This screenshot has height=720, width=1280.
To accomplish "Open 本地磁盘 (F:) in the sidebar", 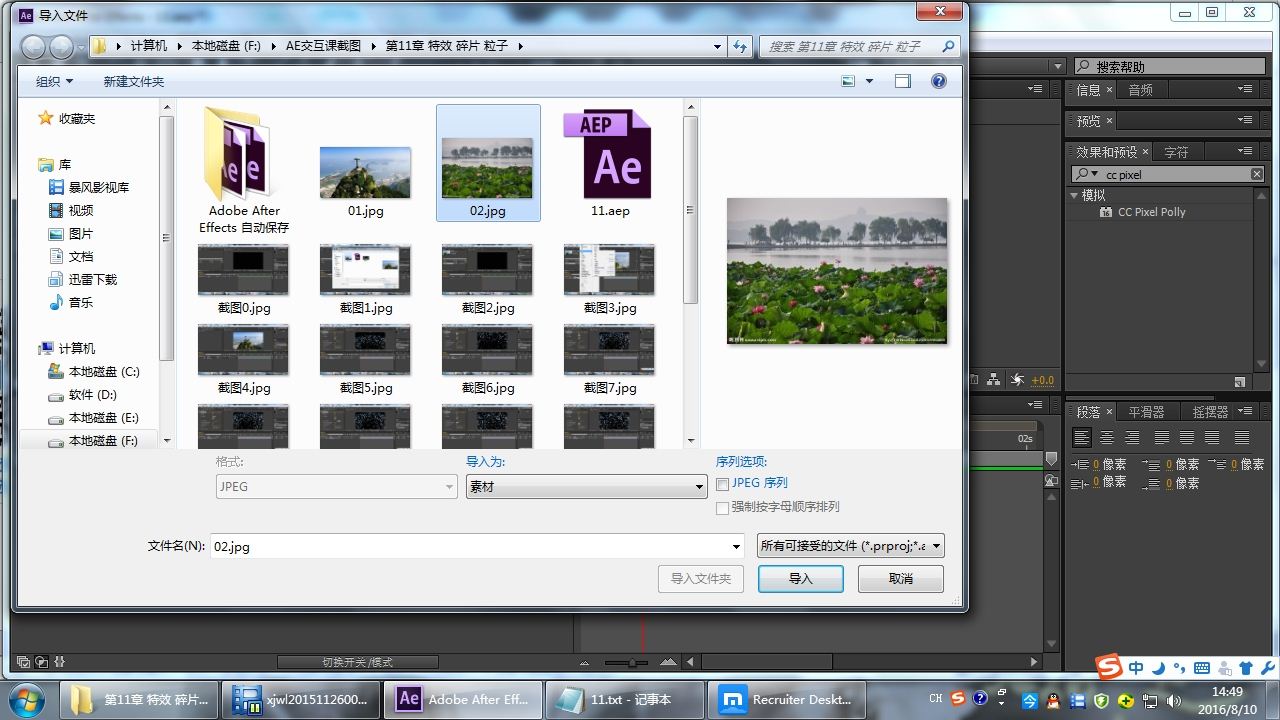I will point(94,440).
